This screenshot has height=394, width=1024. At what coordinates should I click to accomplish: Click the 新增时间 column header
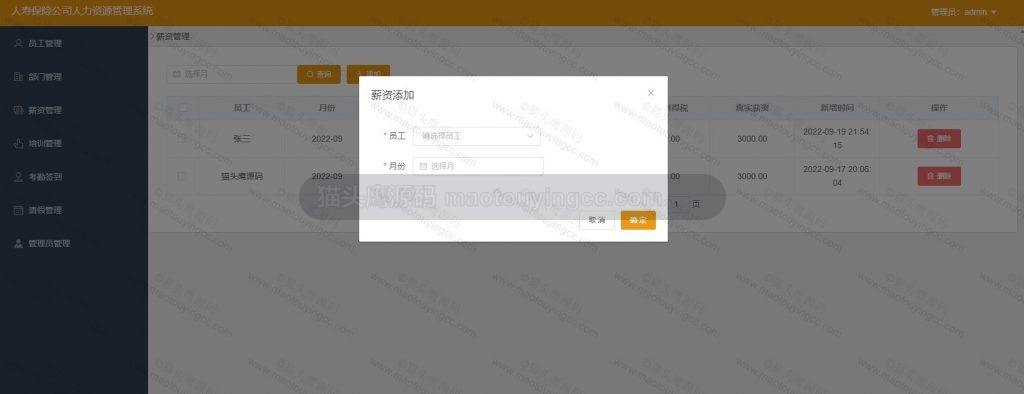click(837, 108)
